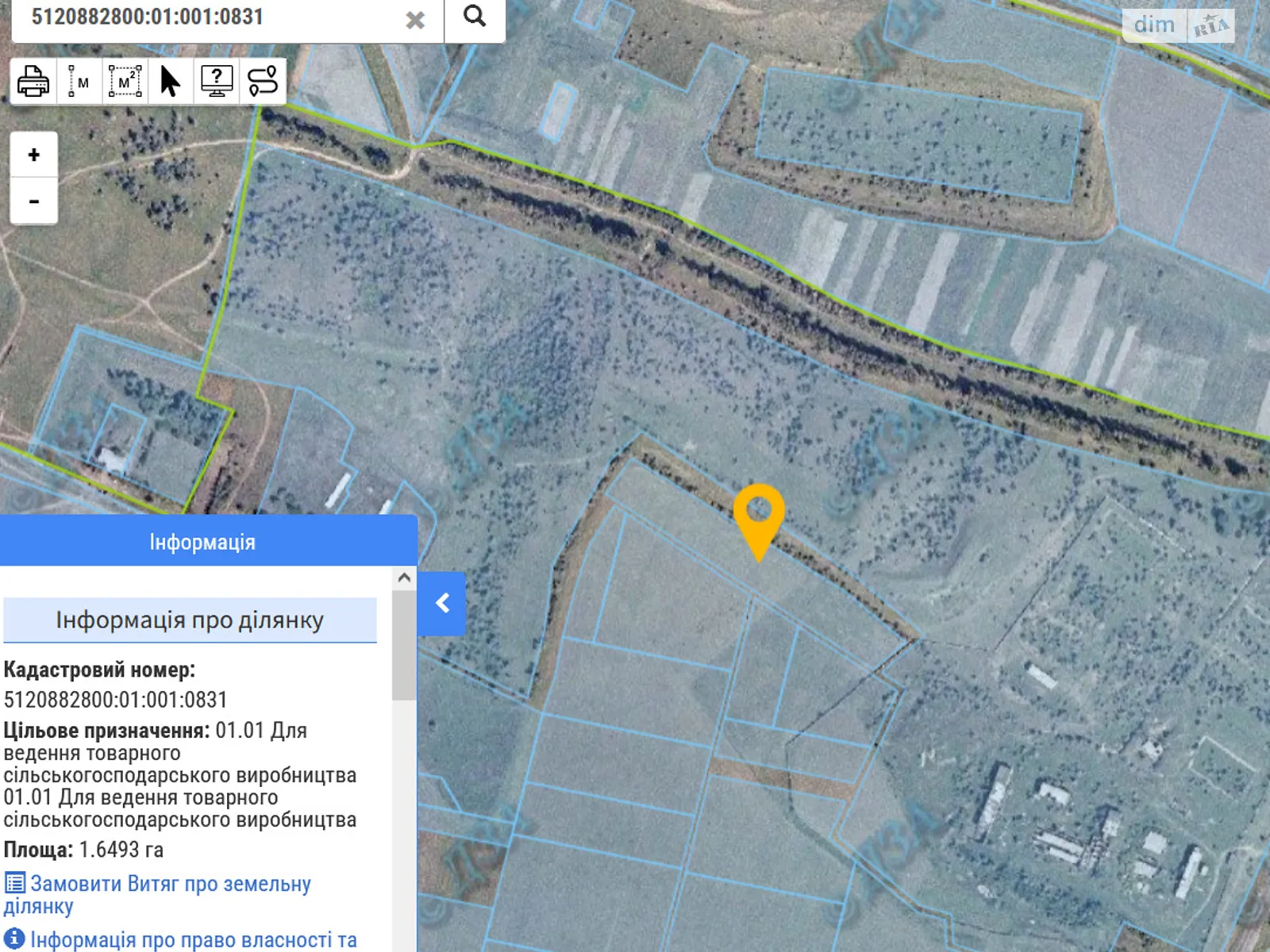1270x952 pixels.
Task: Zoom out the map with minus
Action: coord(33,202)
